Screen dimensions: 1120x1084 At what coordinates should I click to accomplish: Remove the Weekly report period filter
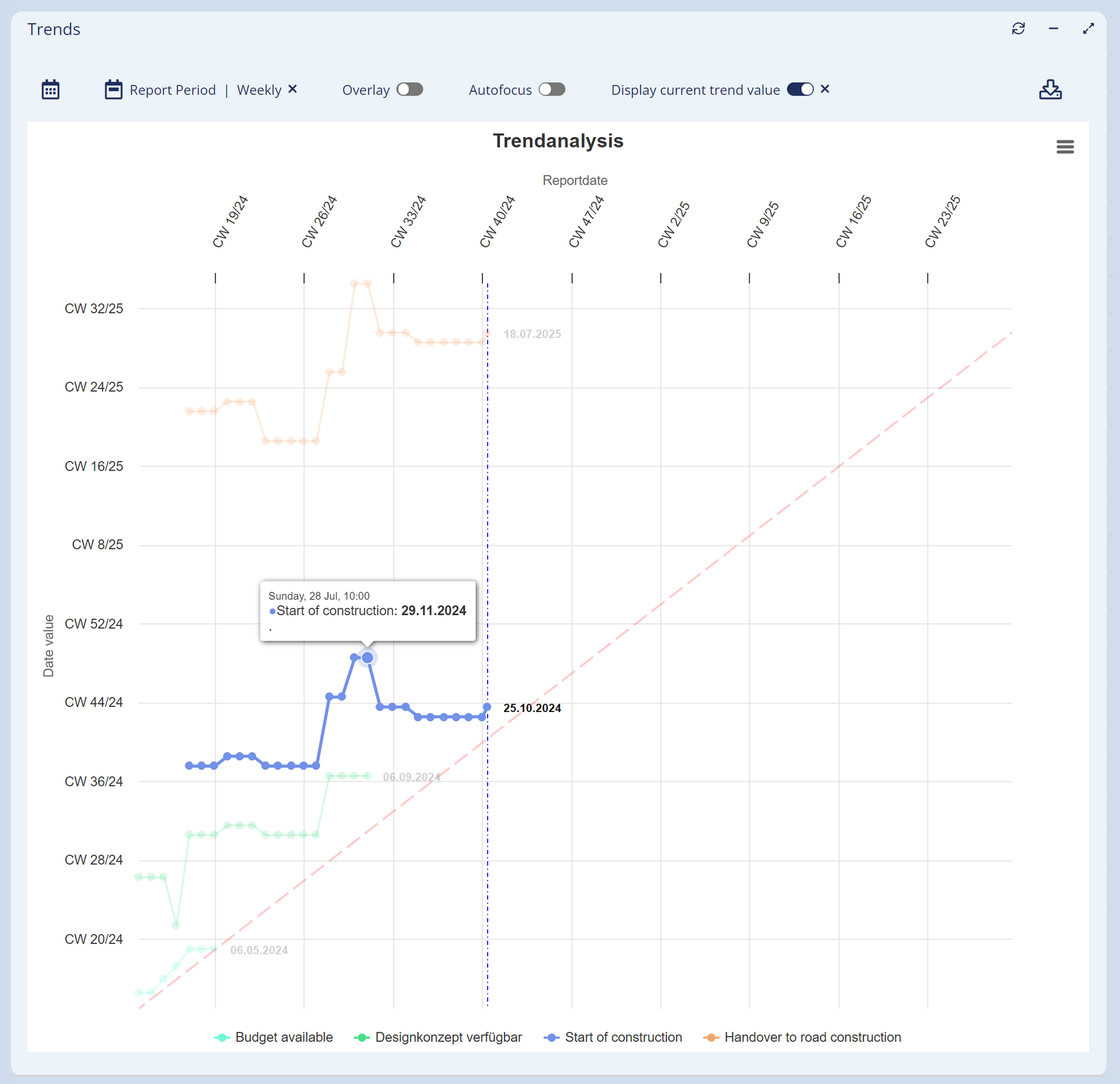[x=293, y=89]
